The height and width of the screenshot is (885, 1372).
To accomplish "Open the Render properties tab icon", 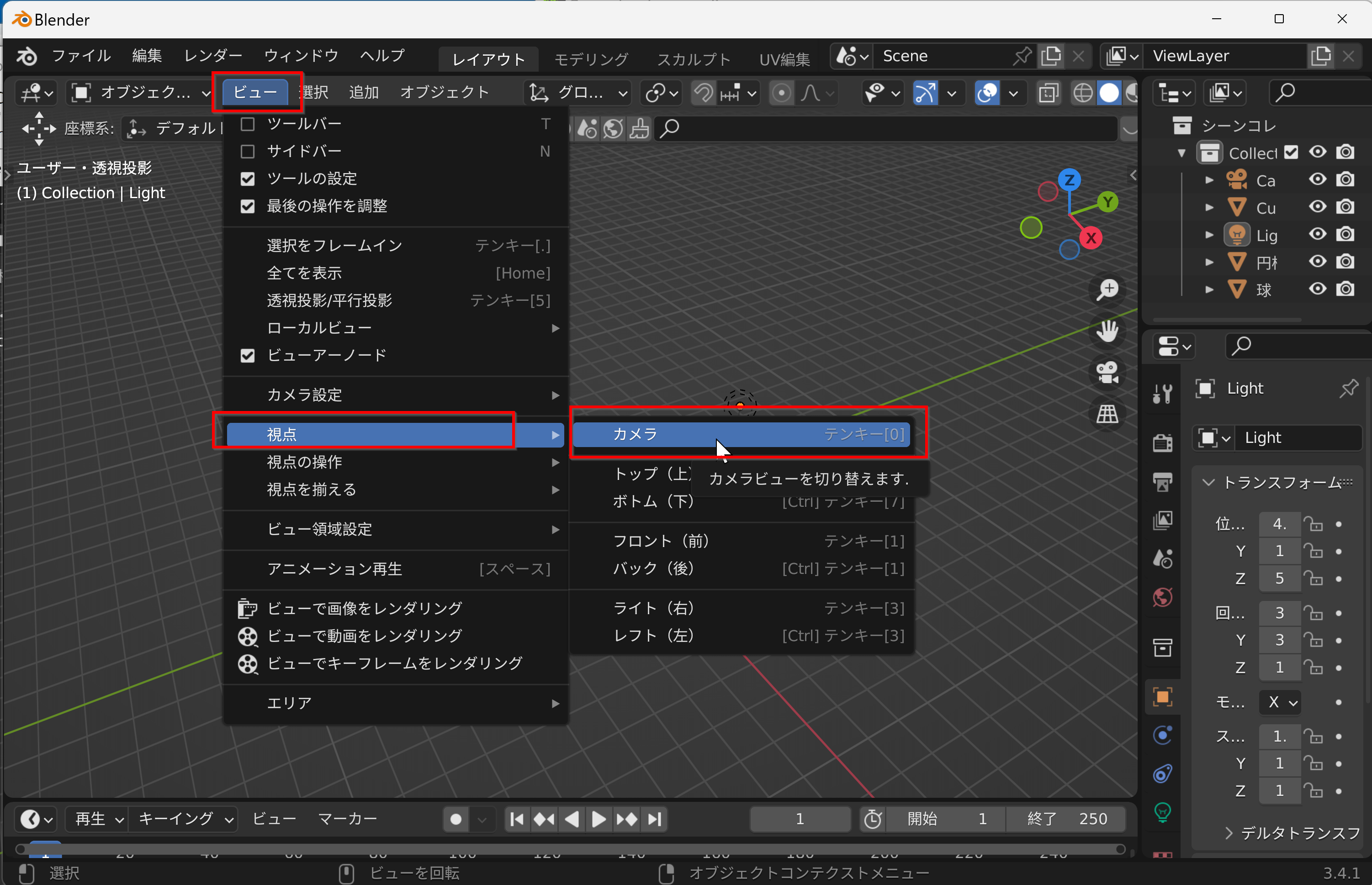I will point(1162,443).
